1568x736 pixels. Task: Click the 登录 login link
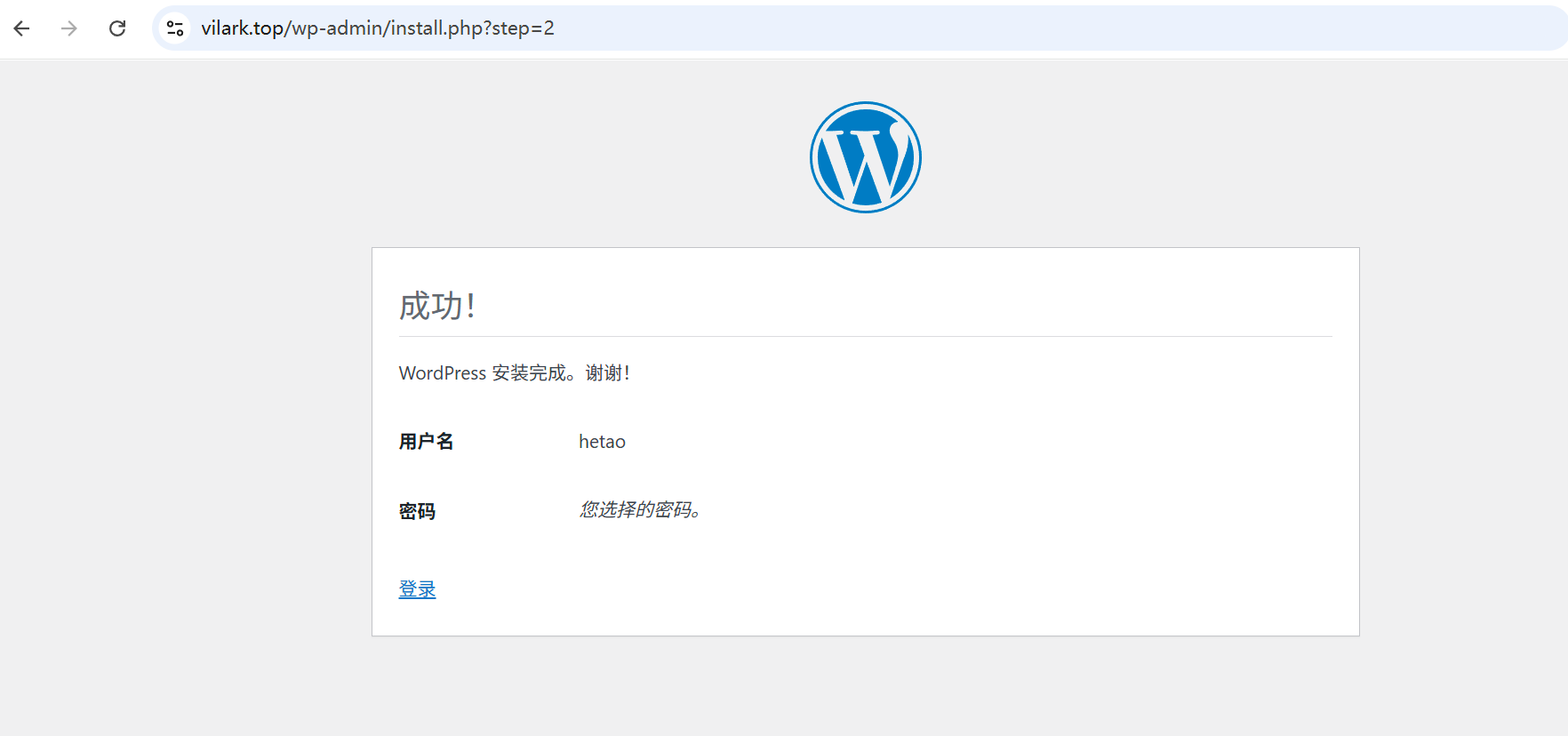(417, 589)
